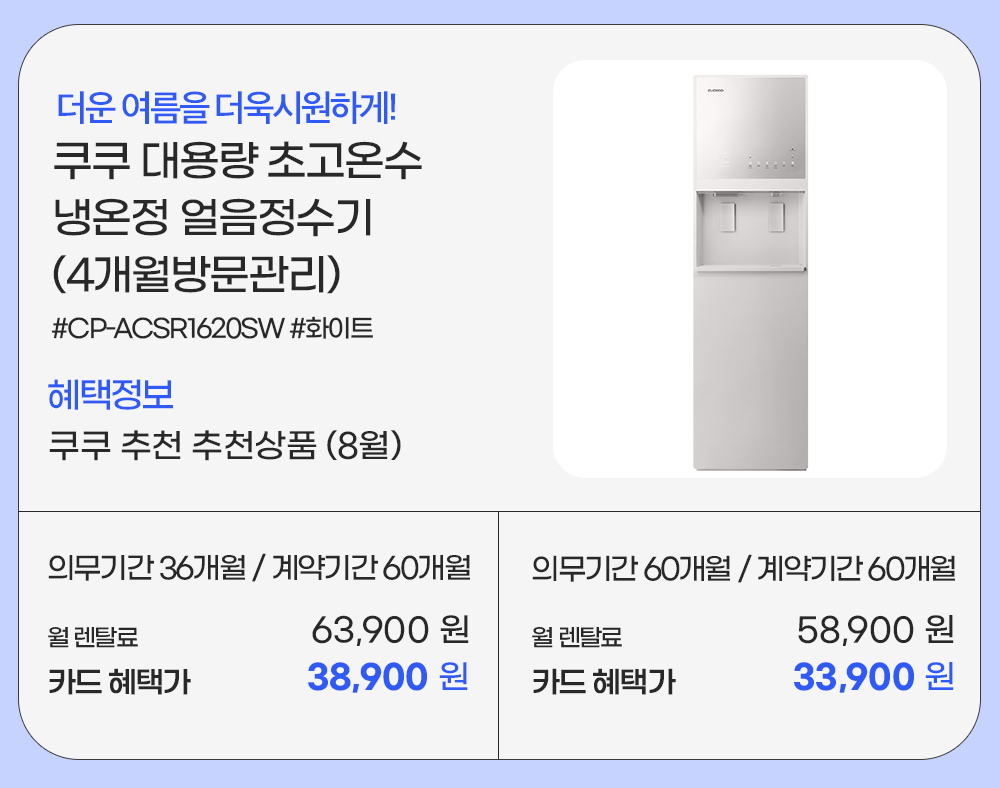Click '쿠쿠 추천 추천상품 (8월)' benefit text

(226, 445)
